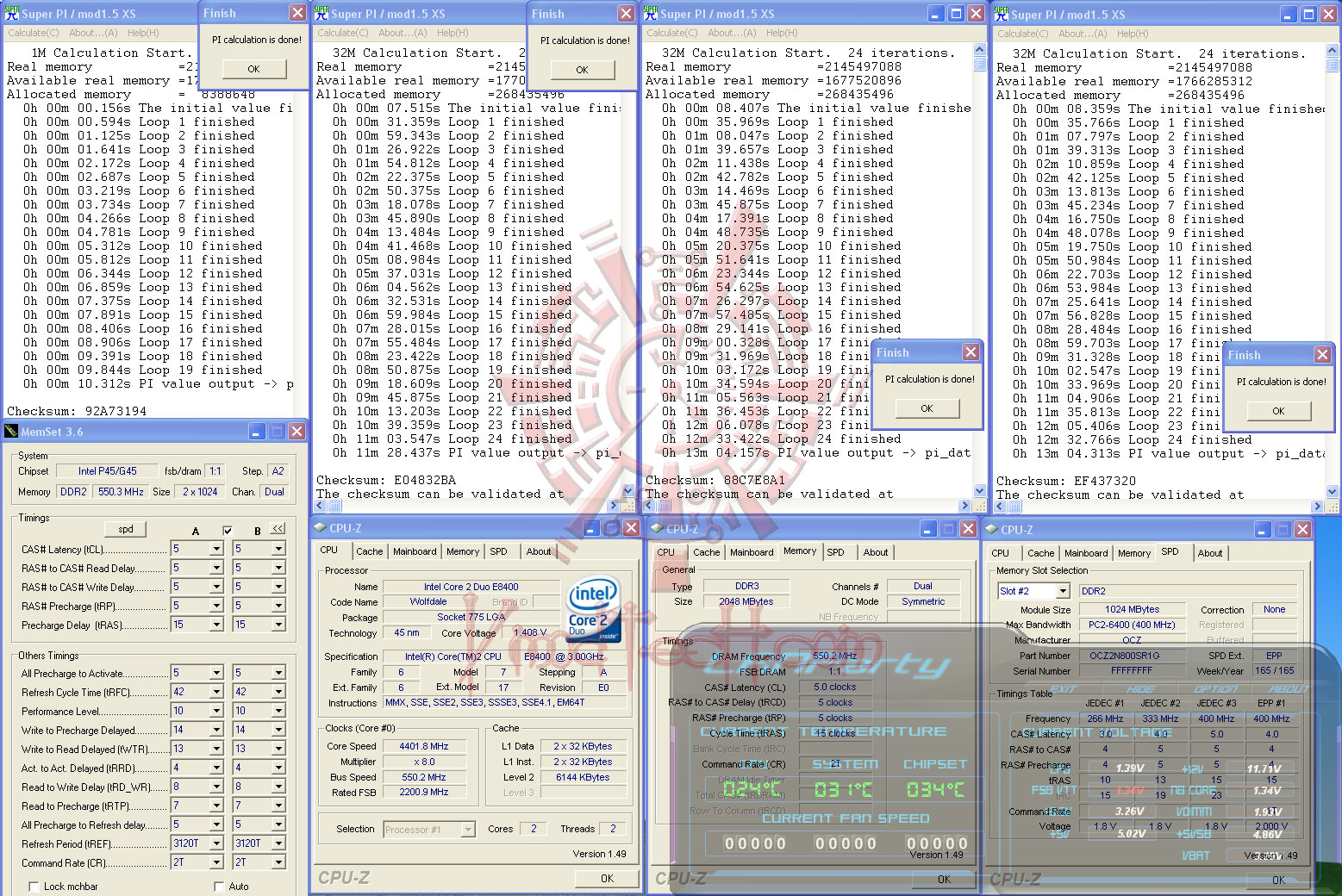Open Help(H) menu in Super PI window with checksum EF437320

click(1133, 34)
